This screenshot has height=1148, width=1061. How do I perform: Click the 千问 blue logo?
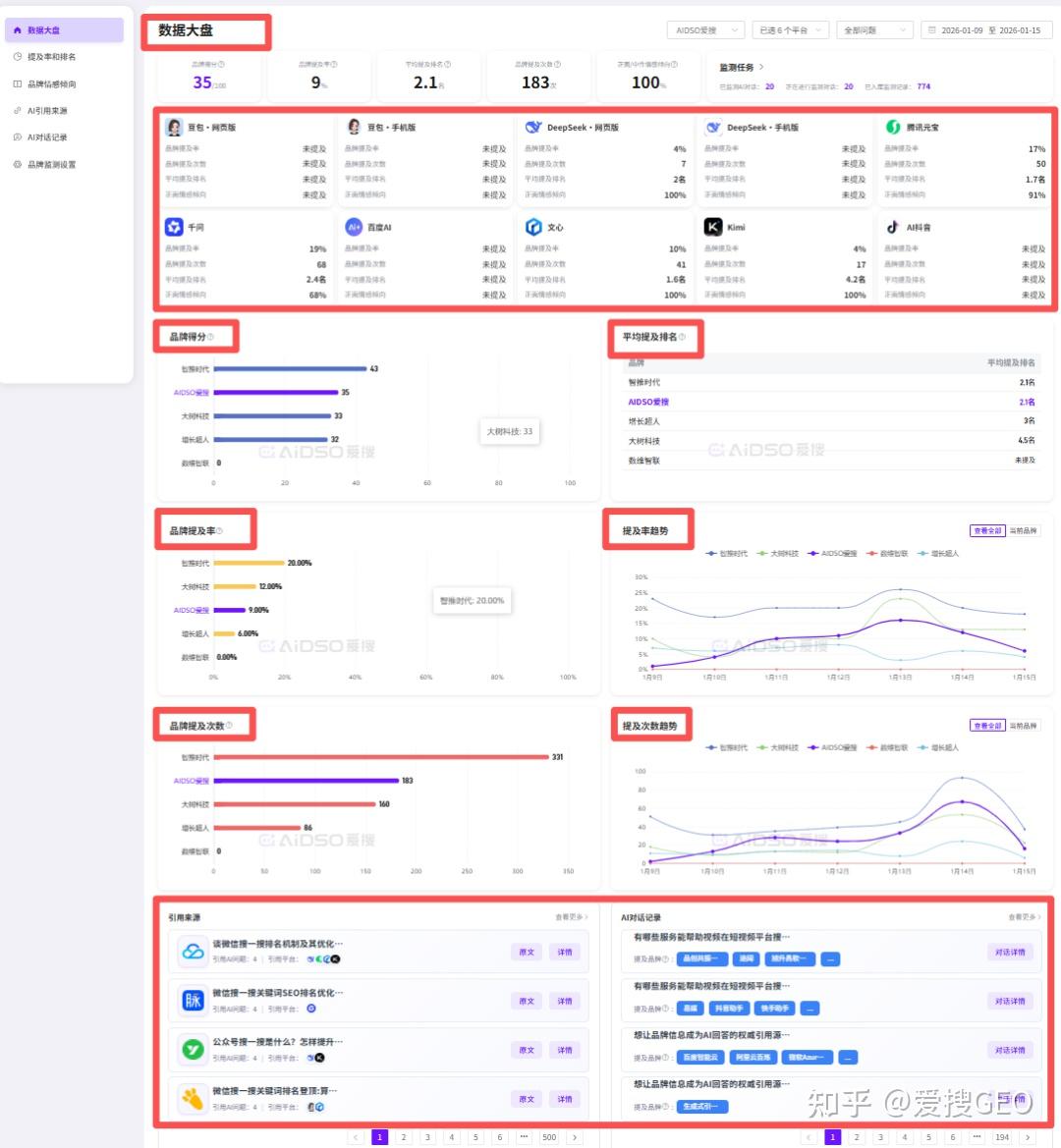click(174, 227)
